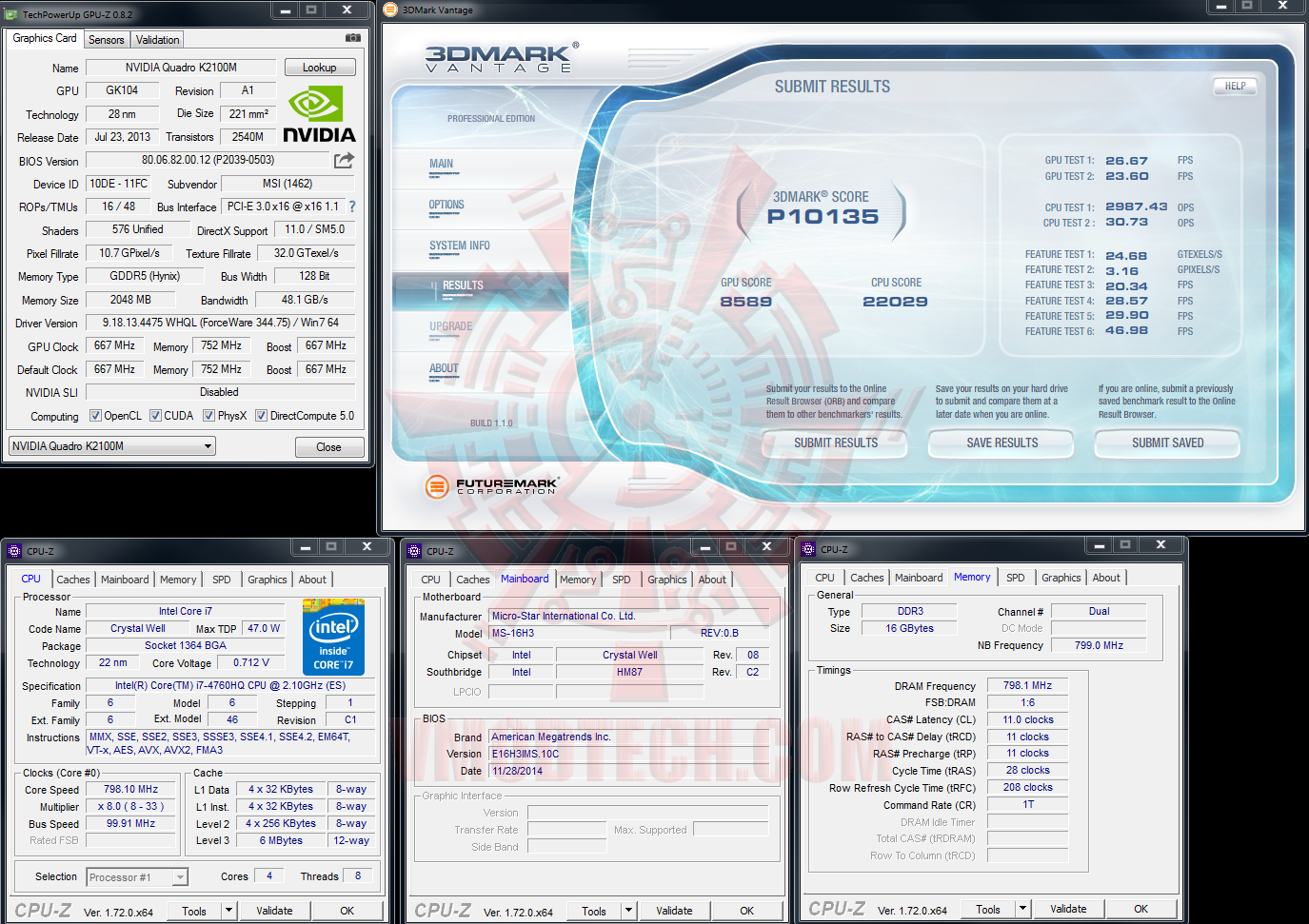
Task: Click the BIOS version share/export icon in GPU-Z
Action: tap(344, 160)
